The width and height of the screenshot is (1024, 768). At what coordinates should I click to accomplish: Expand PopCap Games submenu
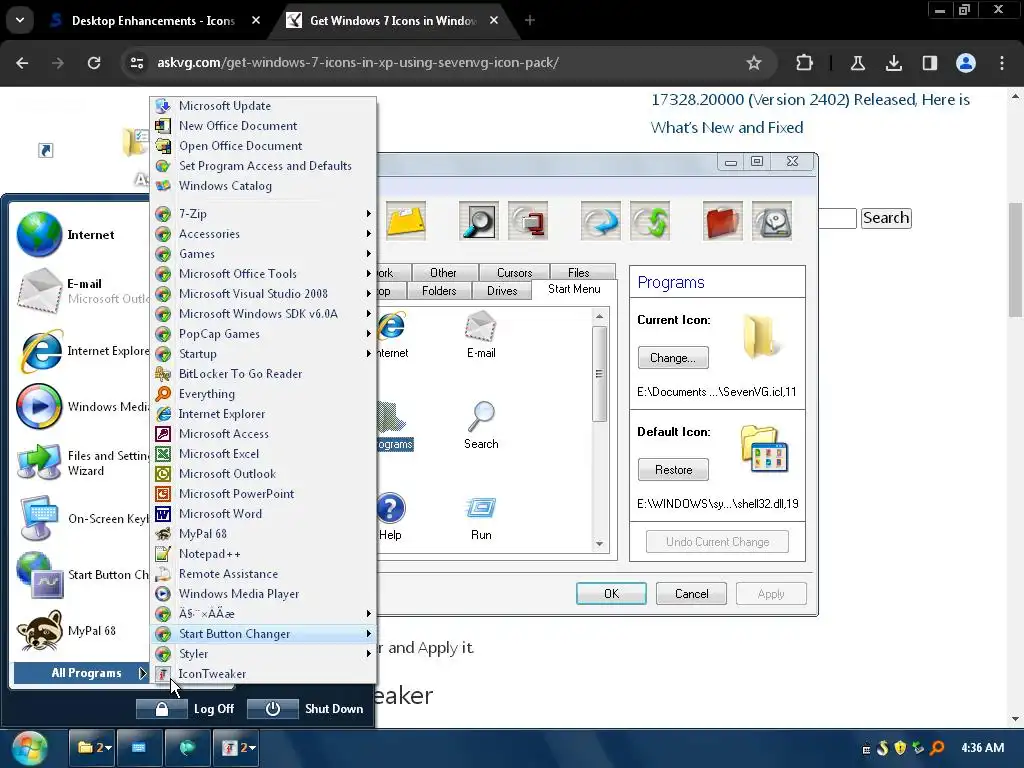264,334
